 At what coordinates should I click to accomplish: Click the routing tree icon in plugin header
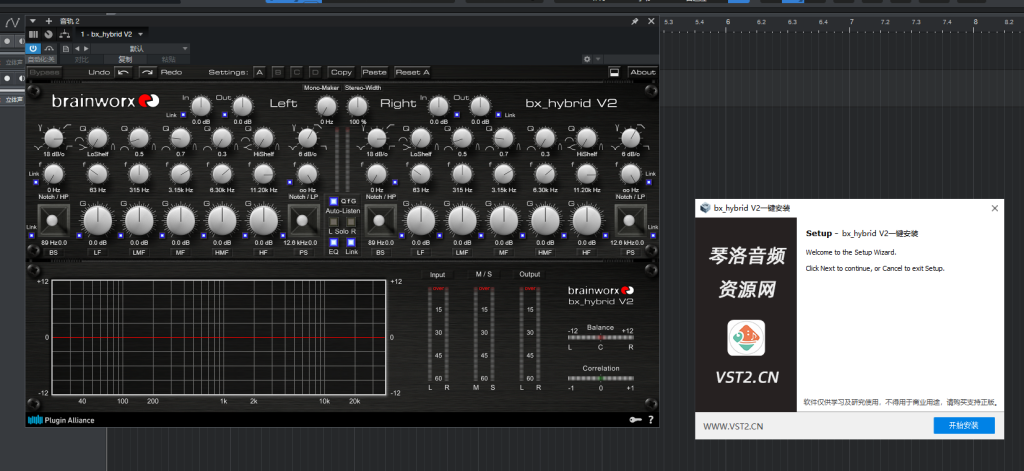(64, 34)
